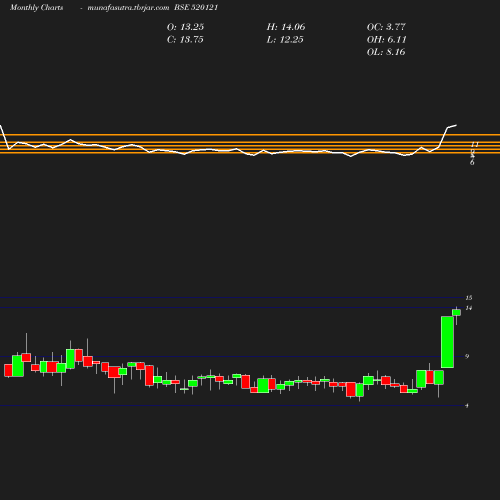Click the high value 'H: 14.06'

286,27
